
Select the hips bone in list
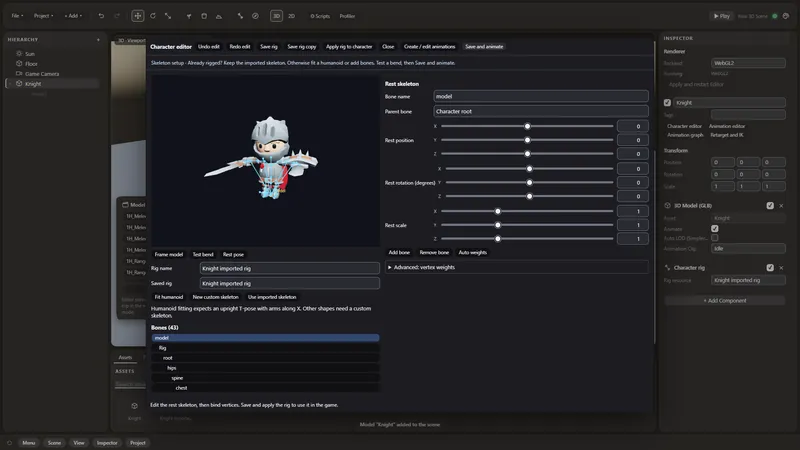(265, 368)
